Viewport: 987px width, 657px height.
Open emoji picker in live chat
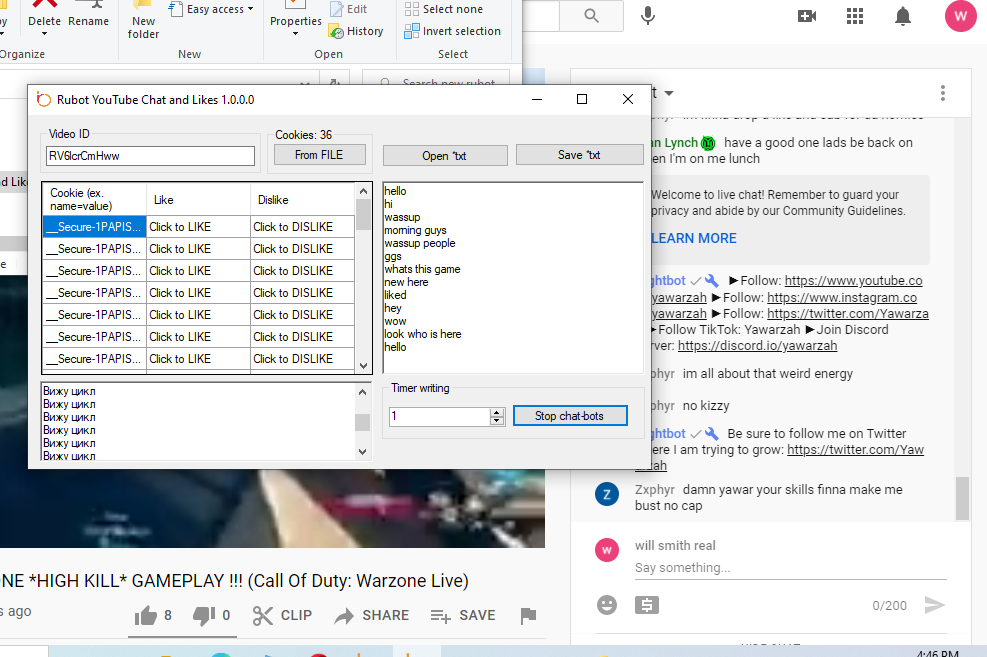point(606,605)
